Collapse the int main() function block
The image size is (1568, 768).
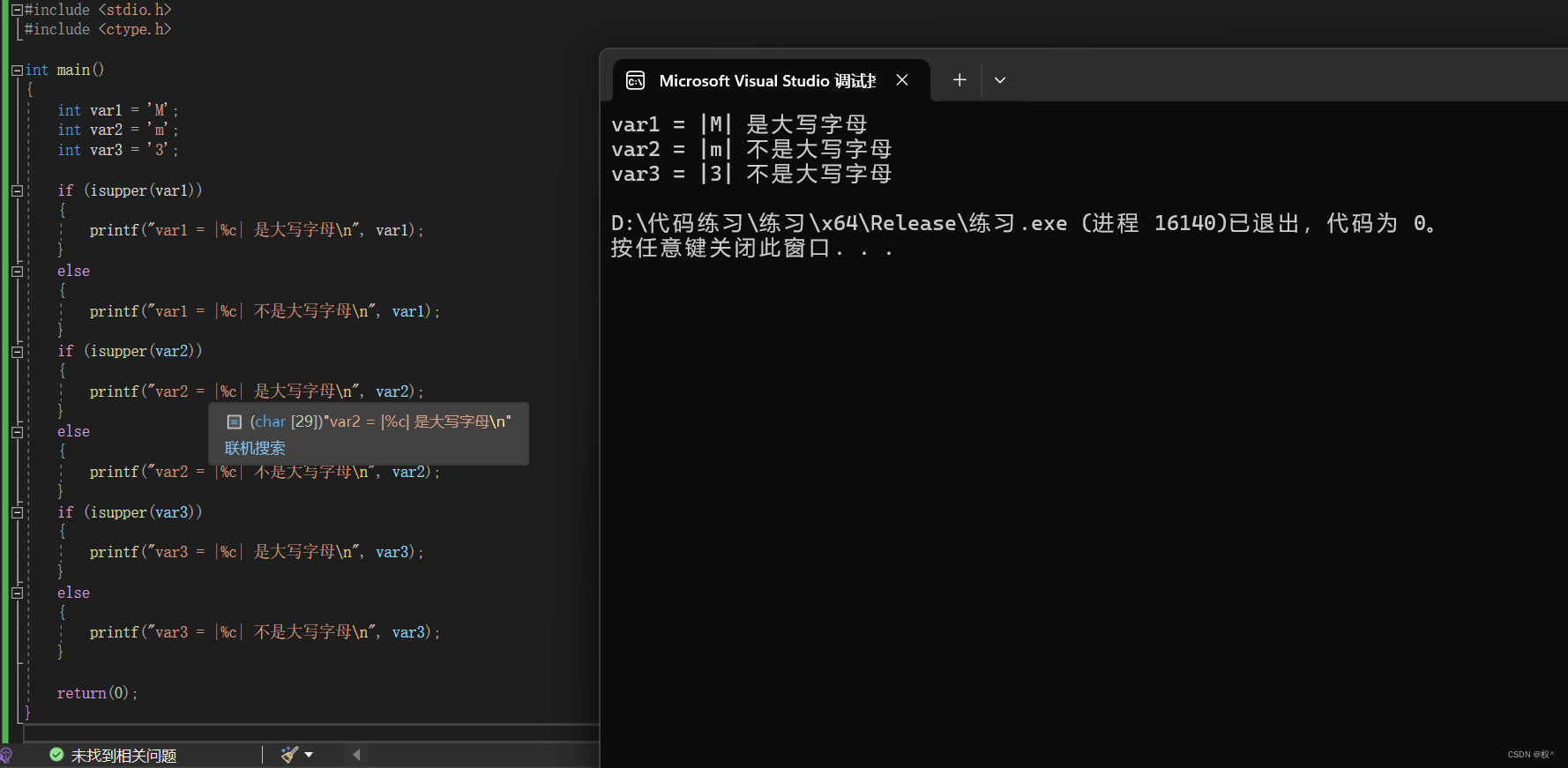click(17, 70)
